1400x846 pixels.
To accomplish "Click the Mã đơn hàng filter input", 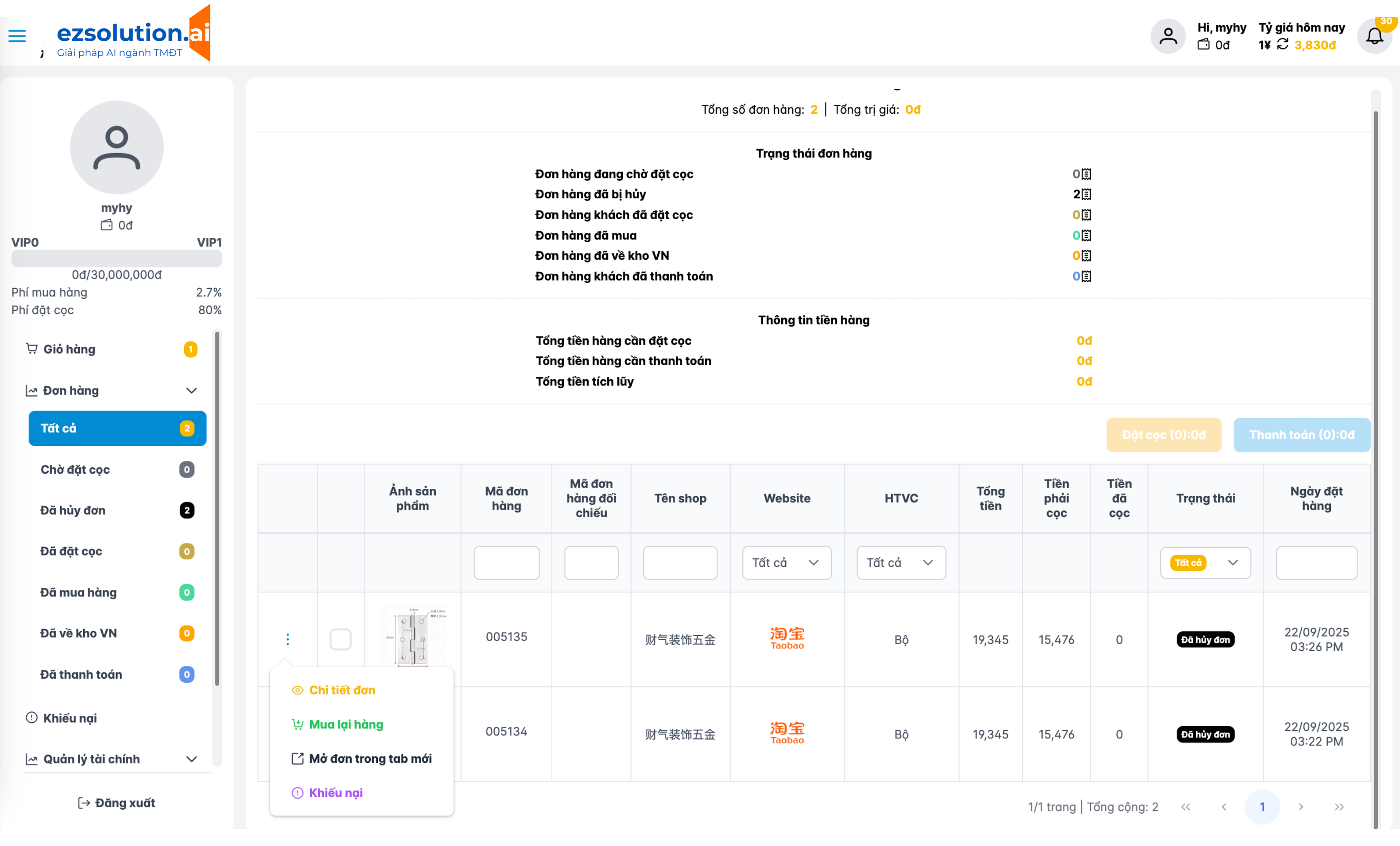I will click(x=506, y=563).
